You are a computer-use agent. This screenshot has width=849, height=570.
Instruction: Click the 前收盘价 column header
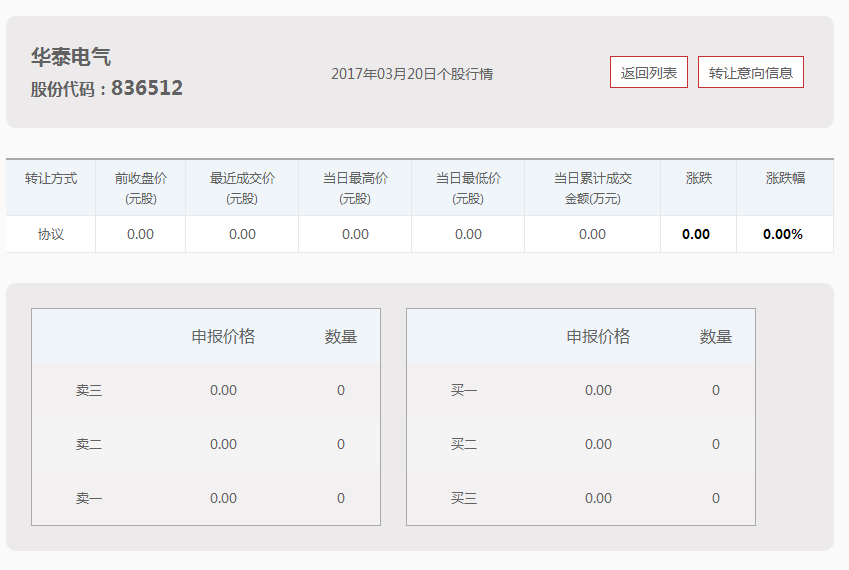141,188
